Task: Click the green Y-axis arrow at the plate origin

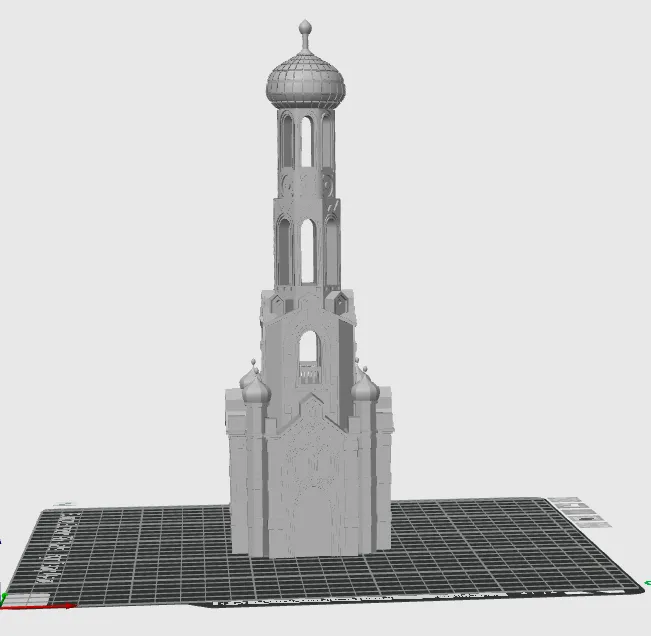Action: point(3,600)
